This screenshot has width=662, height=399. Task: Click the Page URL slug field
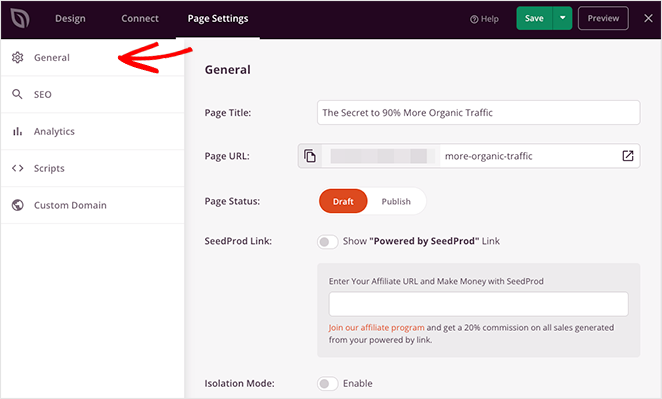[x=528, y=156]
